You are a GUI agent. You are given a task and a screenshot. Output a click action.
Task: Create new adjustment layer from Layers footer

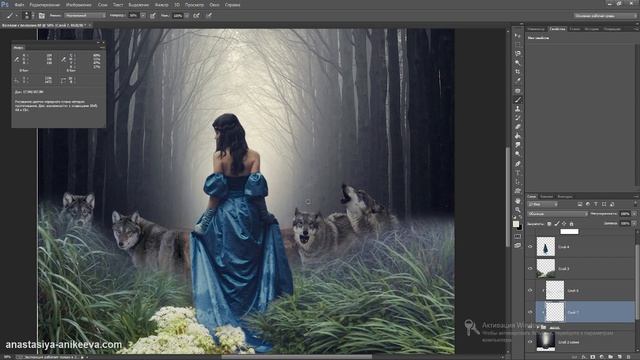click(x=602, y=357)
